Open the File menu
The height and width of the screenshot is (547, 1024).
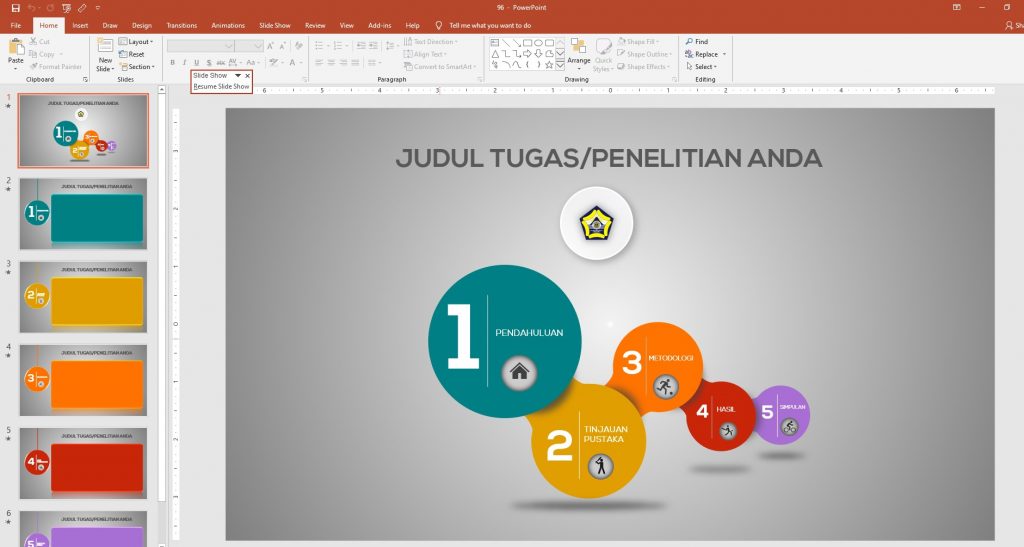pos(16,25)
